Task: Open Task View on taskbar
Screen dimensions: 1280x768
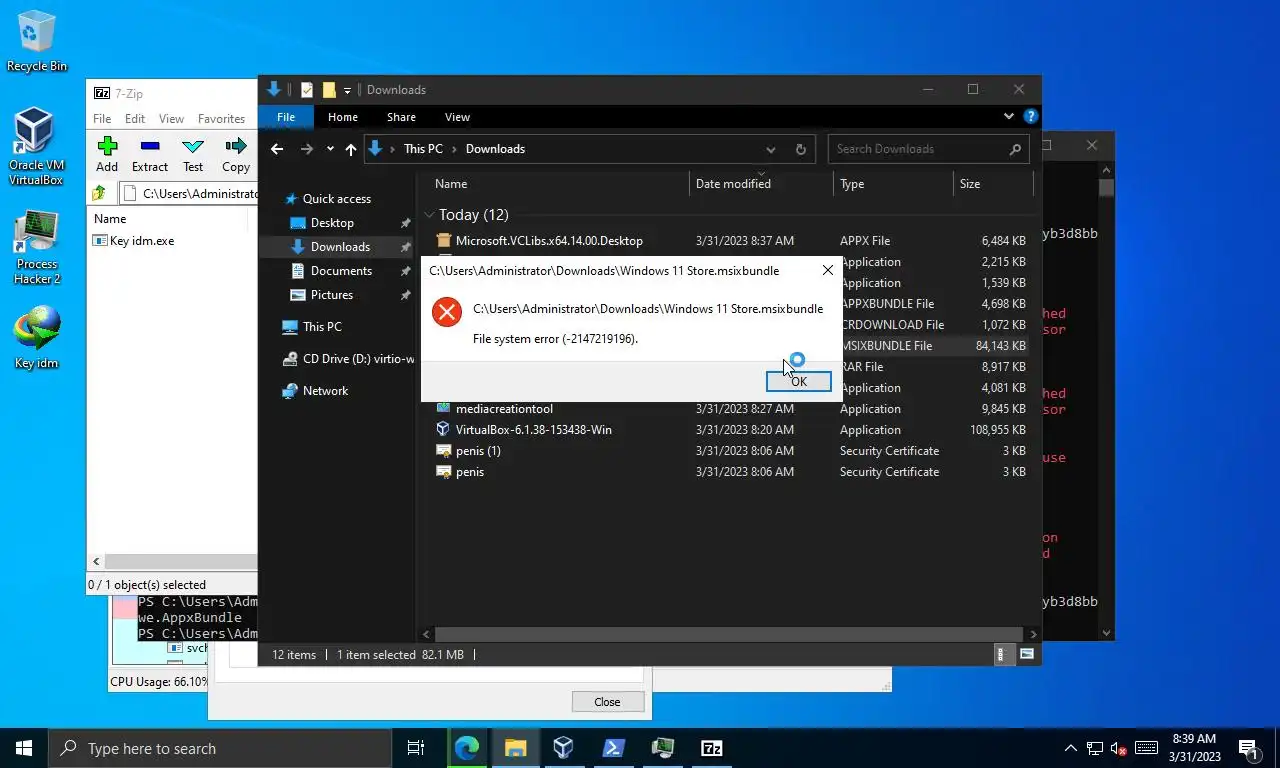Action: (416, 748)
